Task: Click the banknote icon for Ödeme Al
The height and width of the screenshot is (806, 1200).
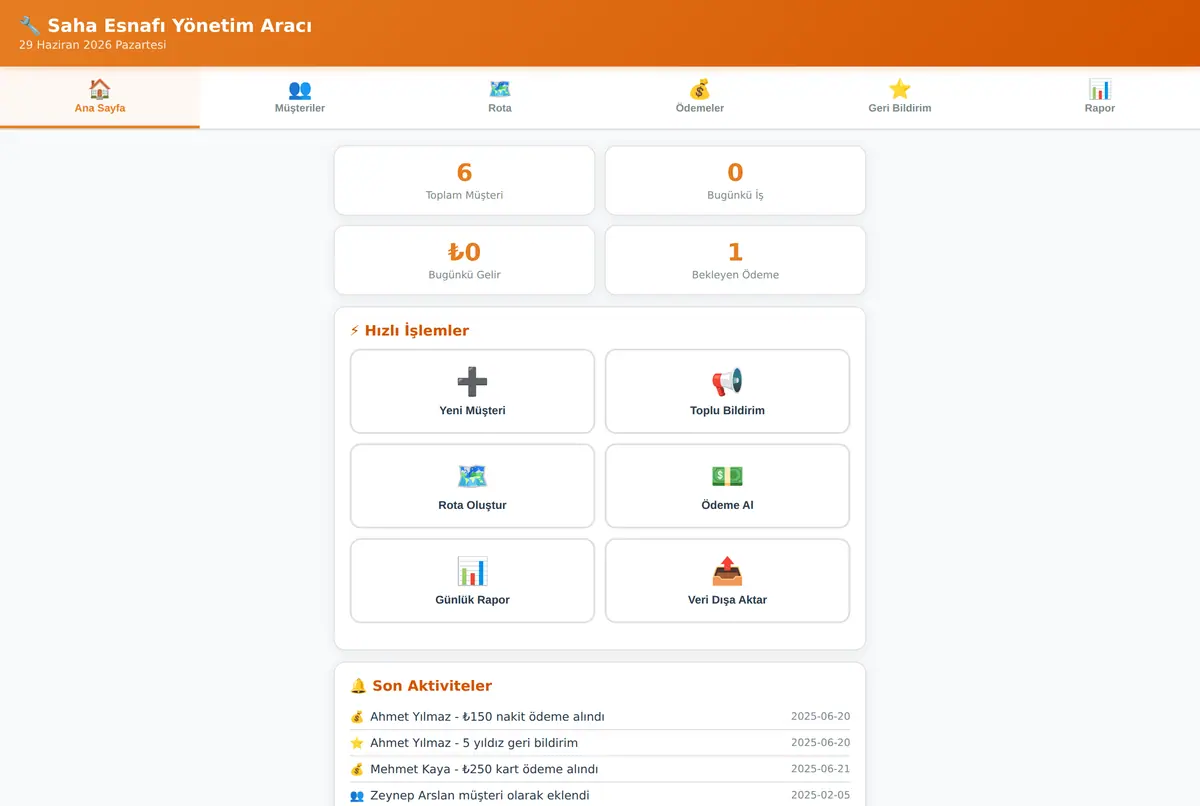Action: point(727,476)
